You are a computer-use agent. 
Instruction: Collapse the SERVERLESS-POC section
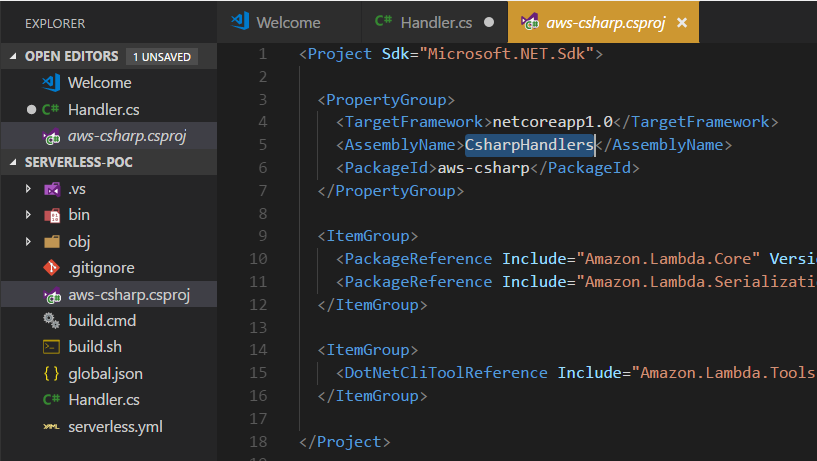(x=12, y=162)
